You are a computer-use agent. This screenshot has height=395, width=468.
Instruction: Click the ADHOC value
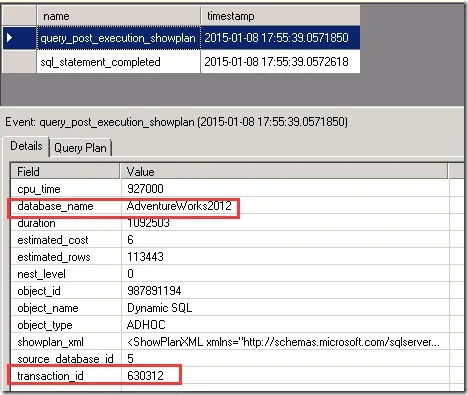[x=146, y=325]
